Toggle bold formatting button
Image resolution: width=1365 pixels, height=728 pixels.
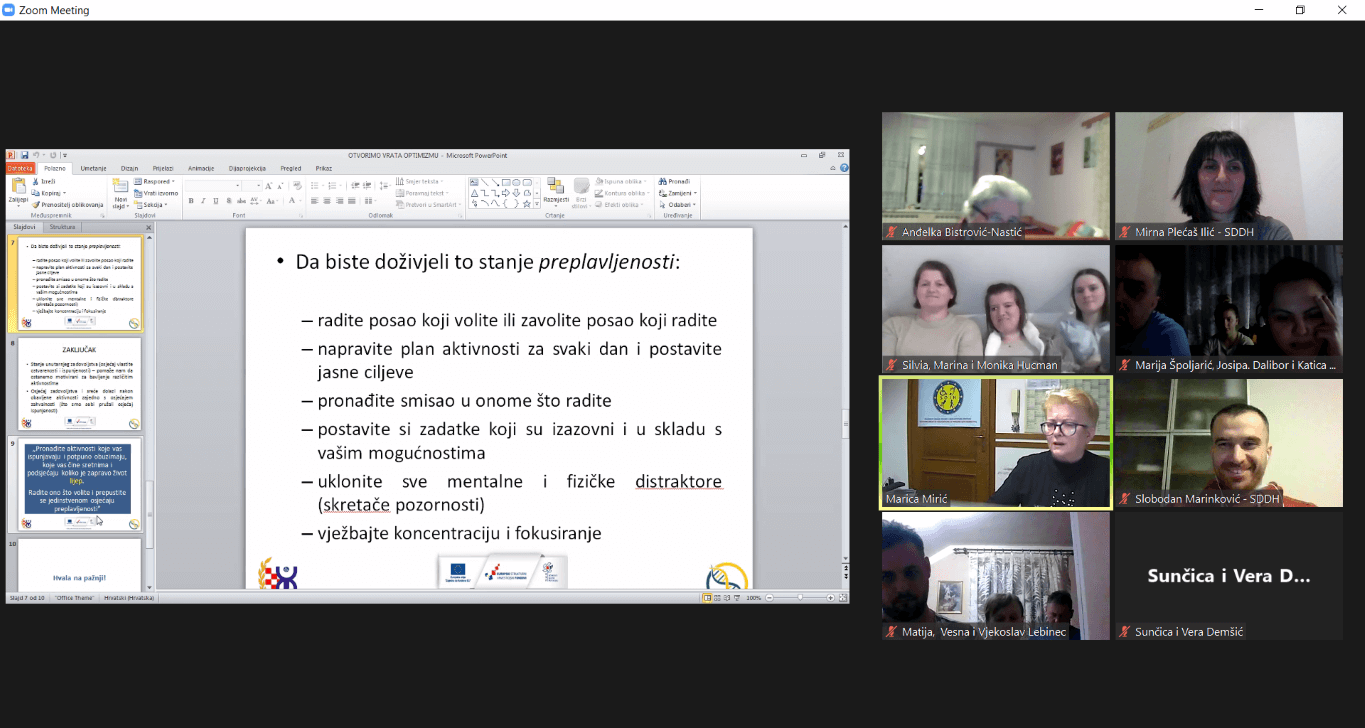191,201
